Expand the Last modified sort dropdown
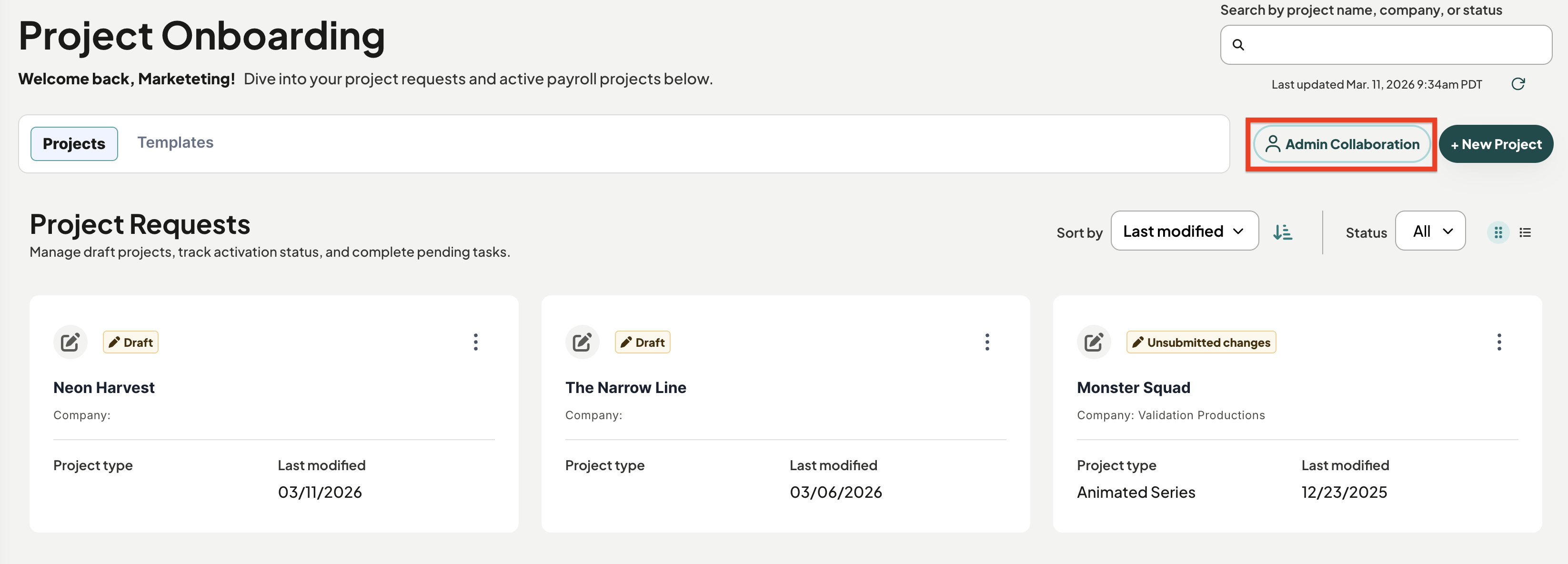Viewport: 1568px width, 564px height. click(1185, 231)
